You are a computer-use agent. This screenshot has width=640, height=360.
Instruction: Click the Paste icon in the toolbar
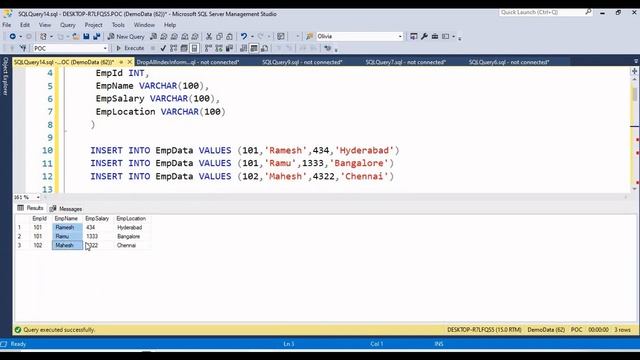[x=229, y=36]
